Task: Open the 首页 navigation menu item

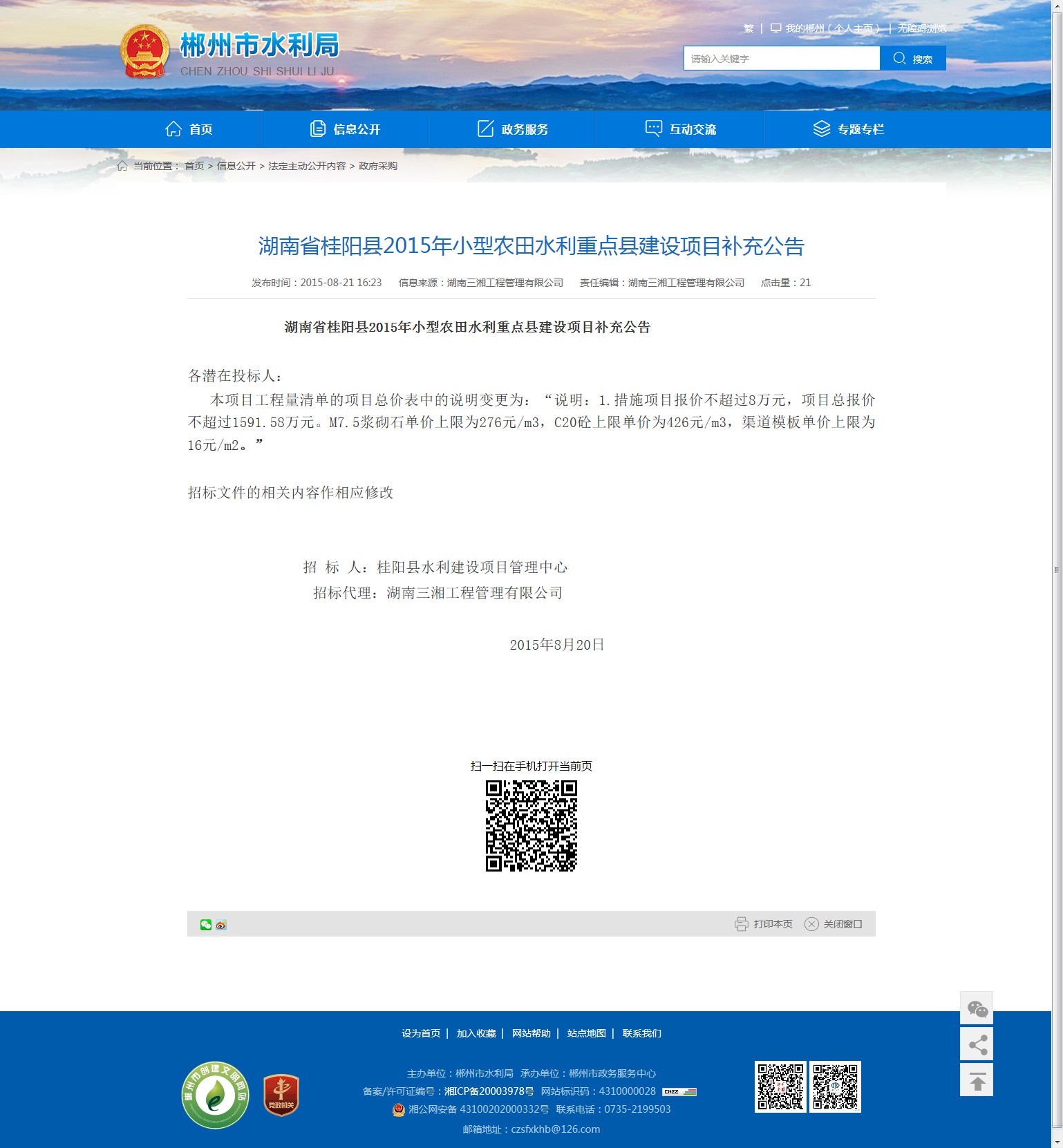Action: [x=189, y=129]
